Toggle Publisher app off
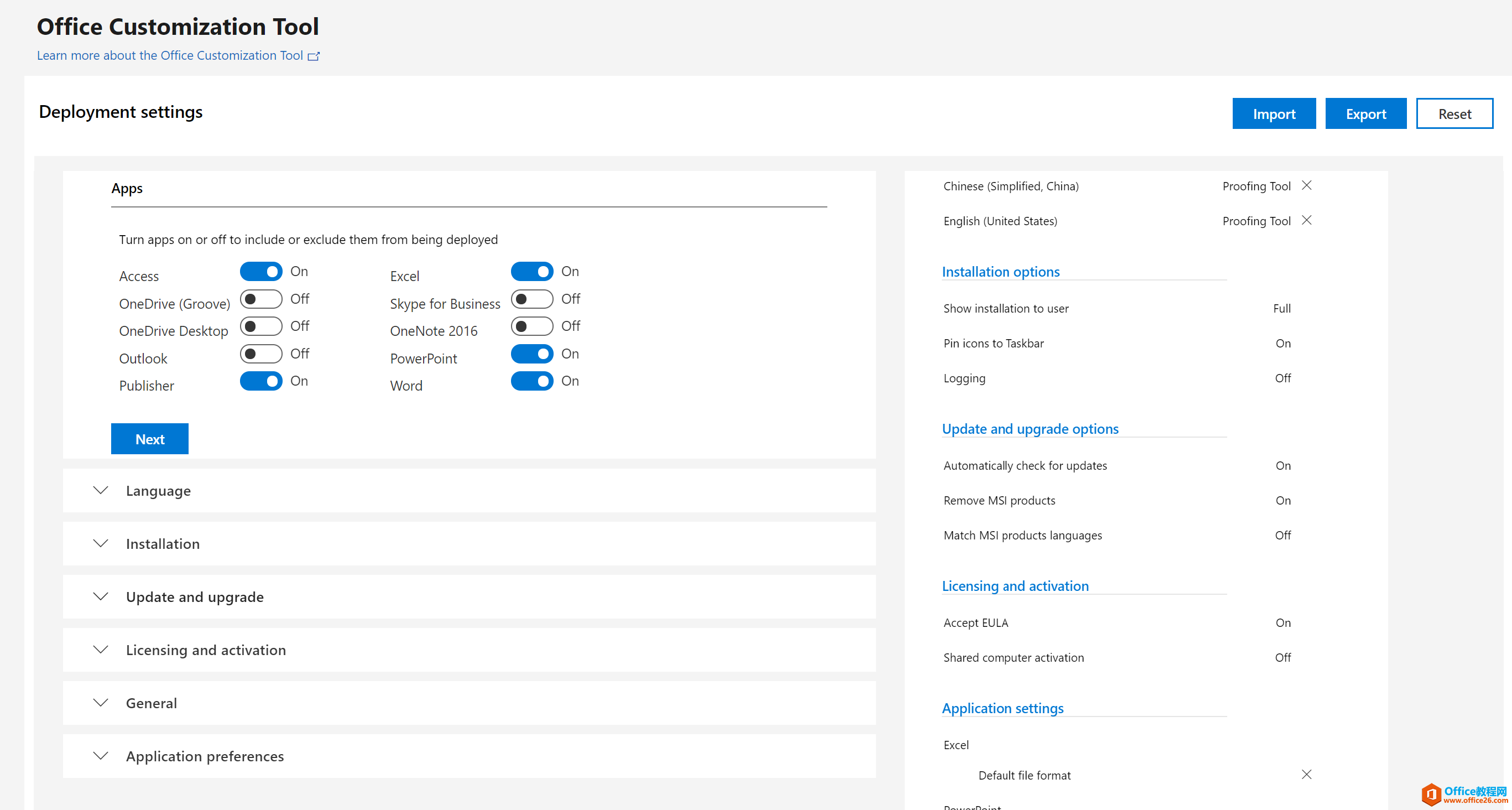Image resolution: width=1512 pixels, height=810 pixels. tap(260, 381)
